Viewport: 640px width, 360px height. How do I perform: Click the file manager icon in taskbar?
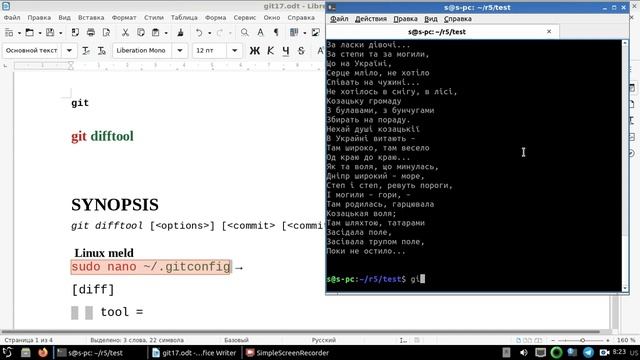coord(25,353)
